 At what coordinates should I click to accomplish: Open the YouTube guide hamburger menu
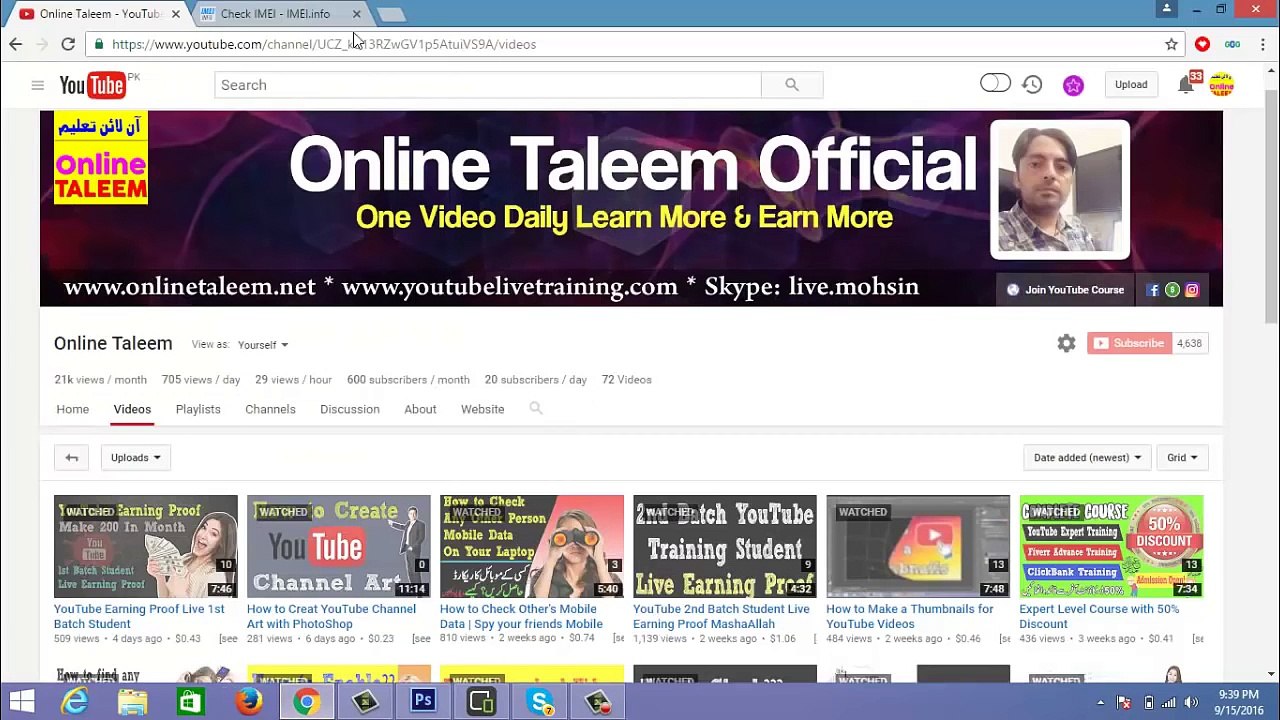tap(37, 85)
